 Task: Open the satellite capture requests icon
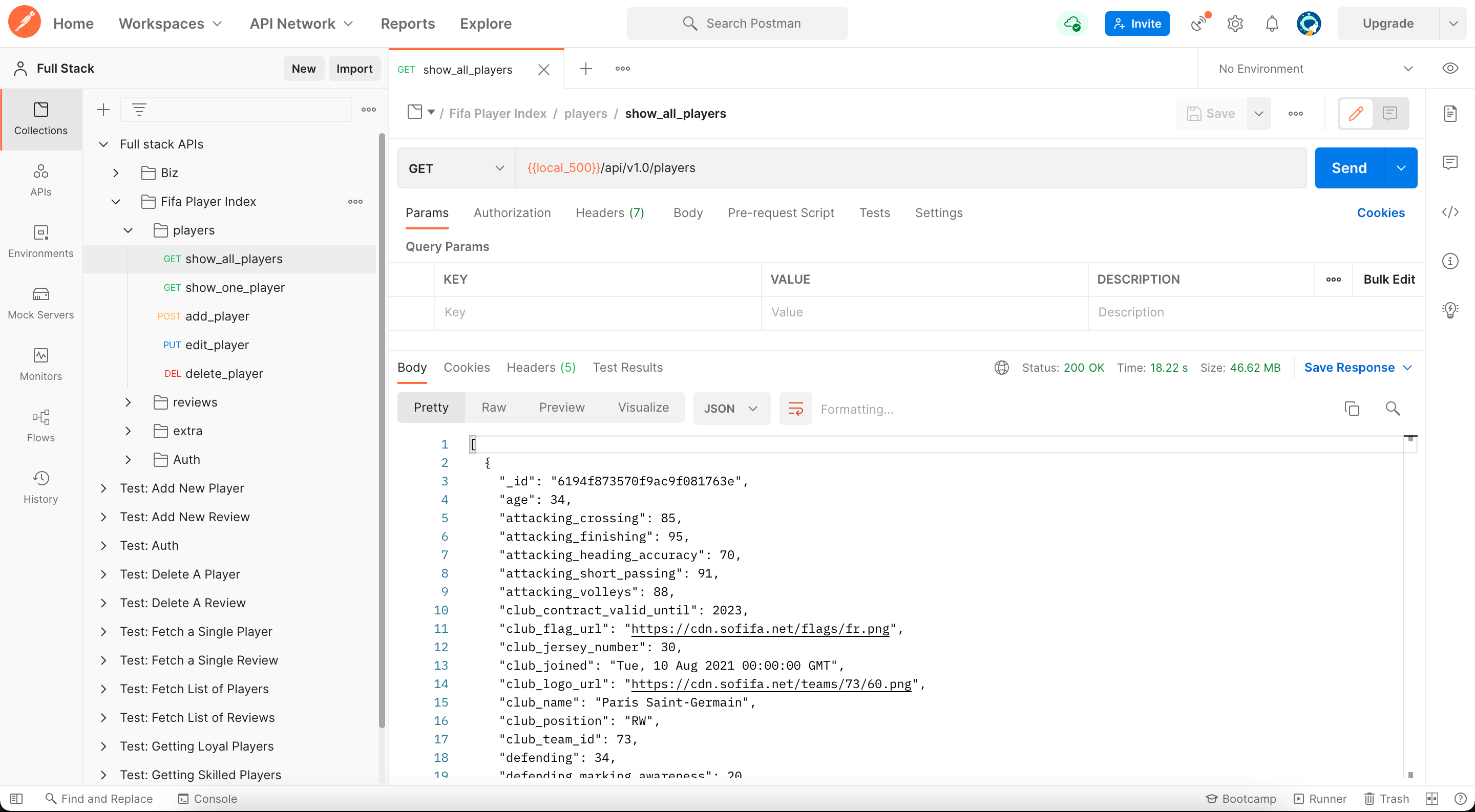tap(1198, 23)
